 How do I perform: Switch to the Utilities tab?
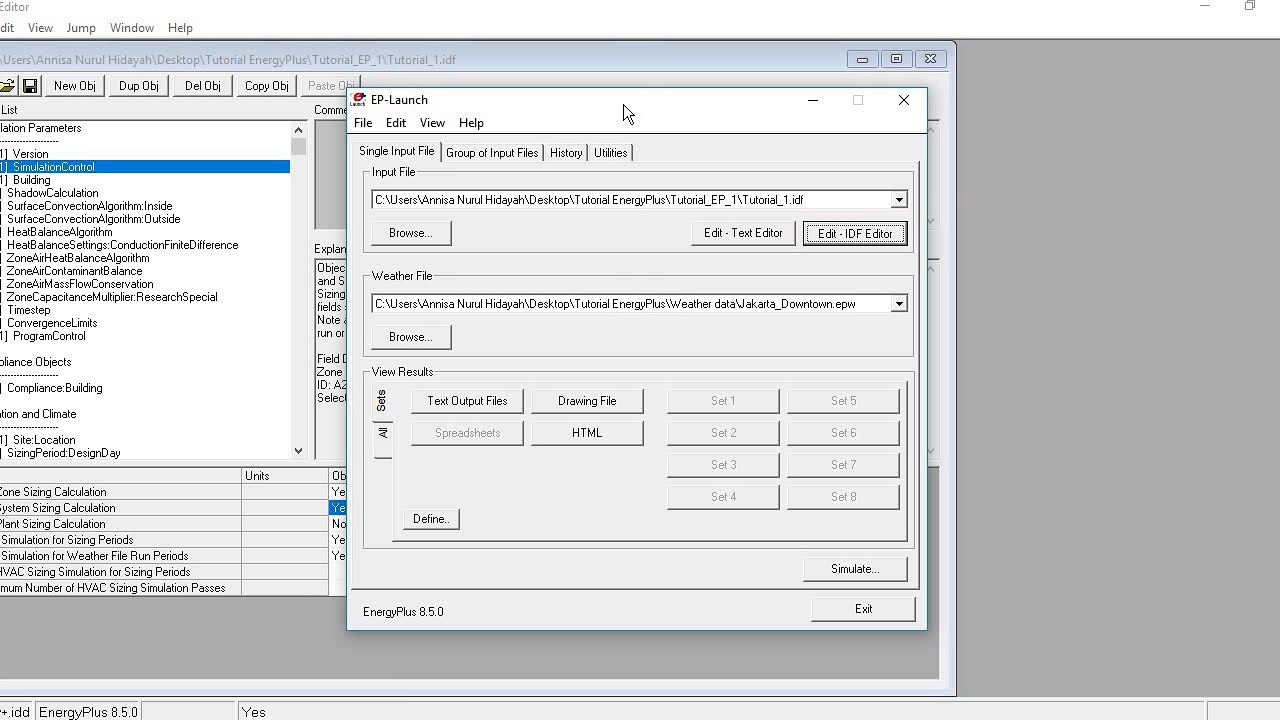(x=610, y=153)
